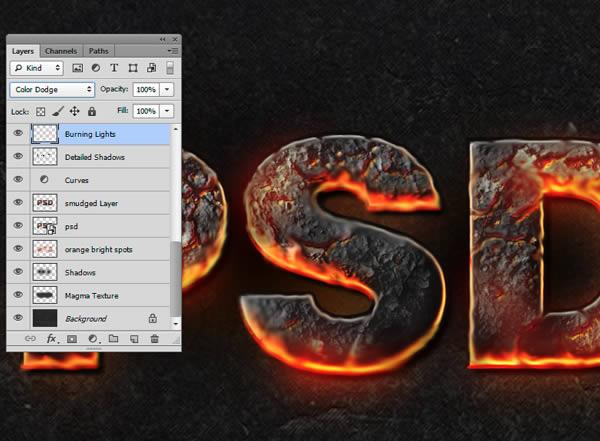Click the Curves adjustment layer icon
The width and height of the screenshot is (600, 441).
pyautogui.click(x=44, y=180)
